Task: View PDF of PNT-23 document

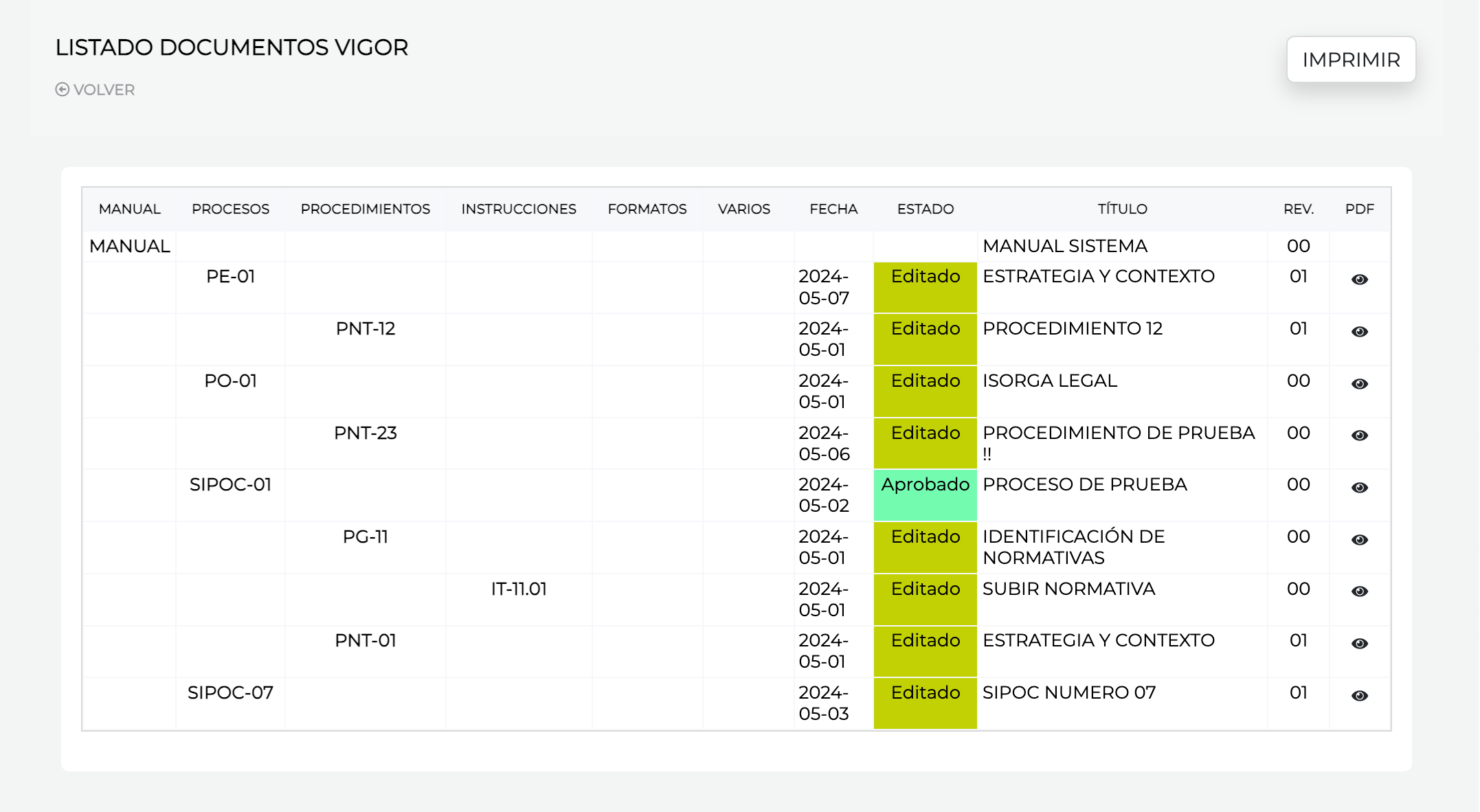Action: coord(1359,436)
